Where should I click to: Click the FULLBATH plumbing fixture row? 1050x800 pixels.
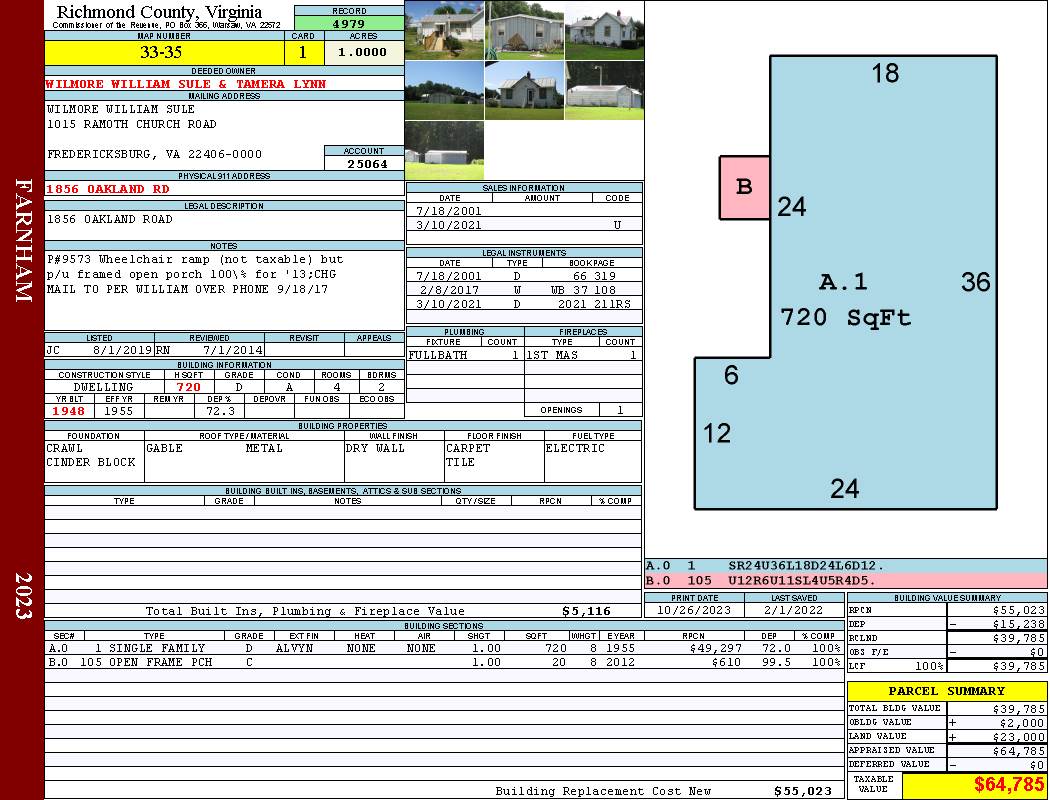[464, 355]
